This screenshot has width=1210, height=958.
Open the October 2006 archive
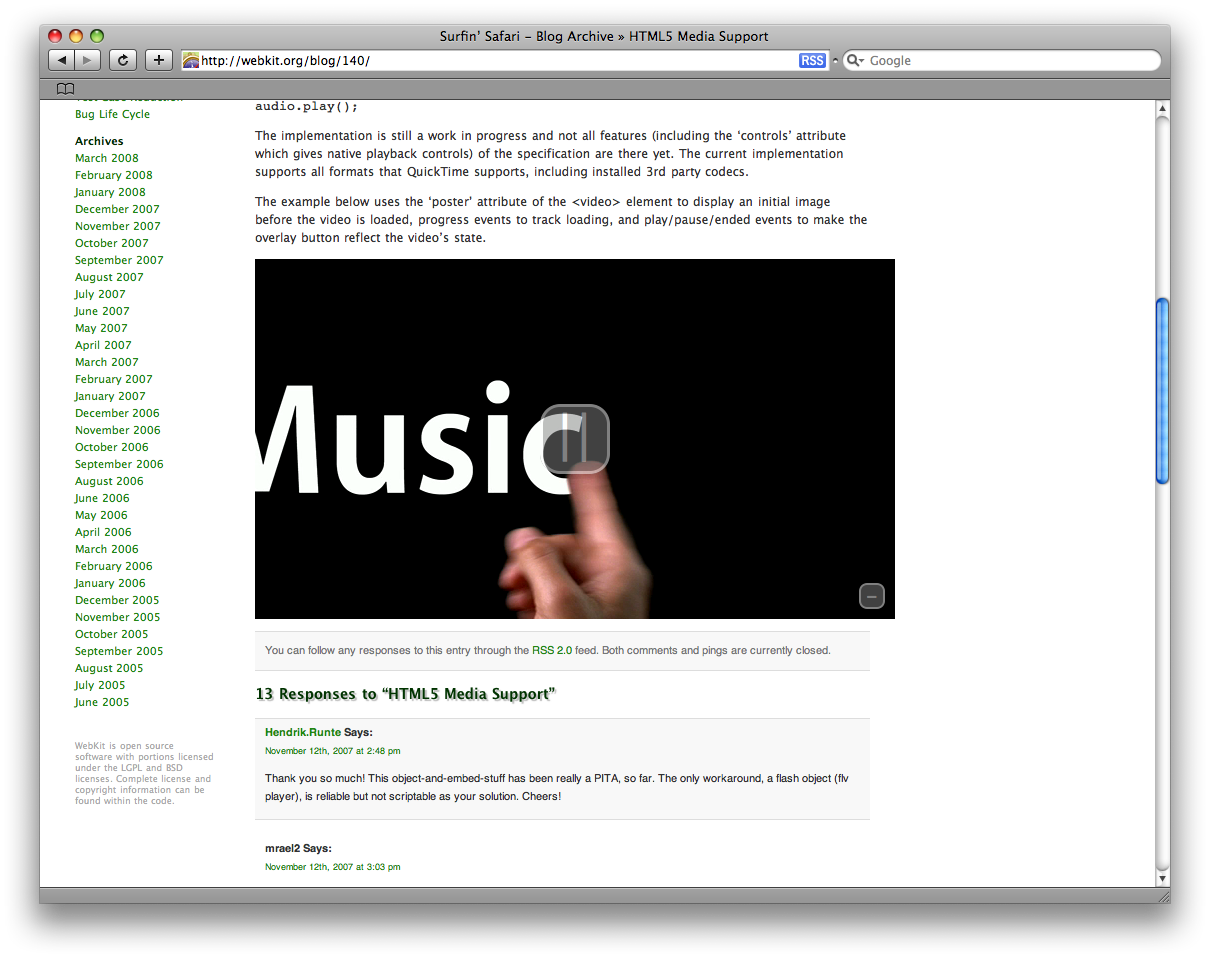[112, 447]
